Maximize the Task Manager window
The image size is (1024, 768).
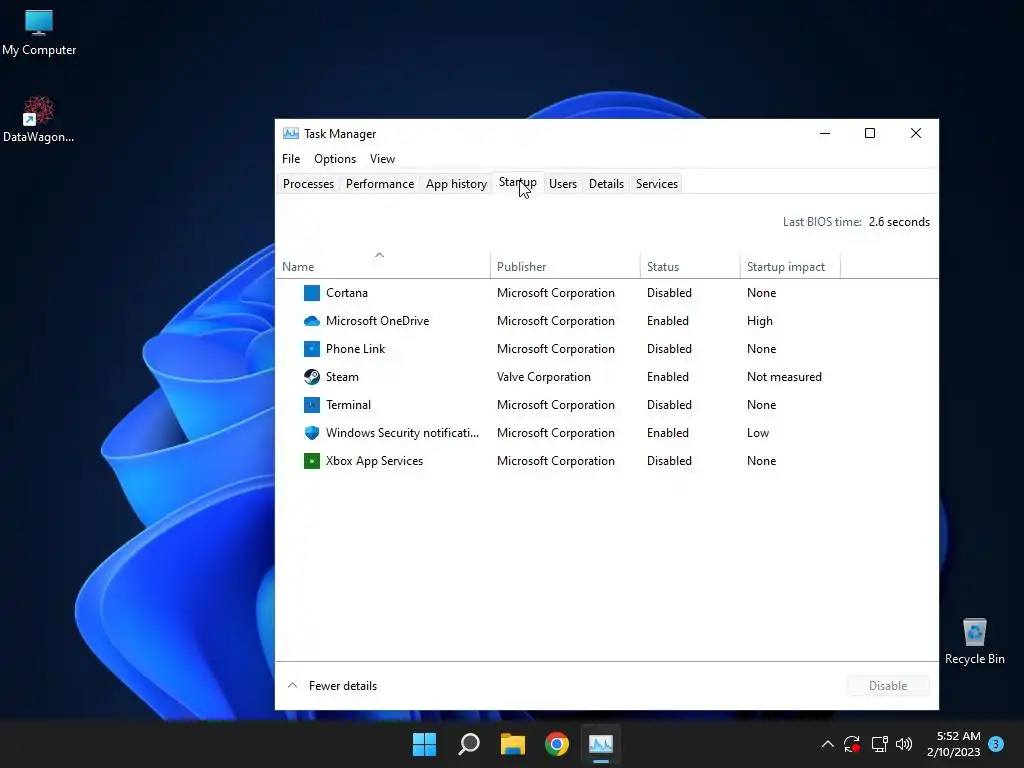click(x=870, y=133)
